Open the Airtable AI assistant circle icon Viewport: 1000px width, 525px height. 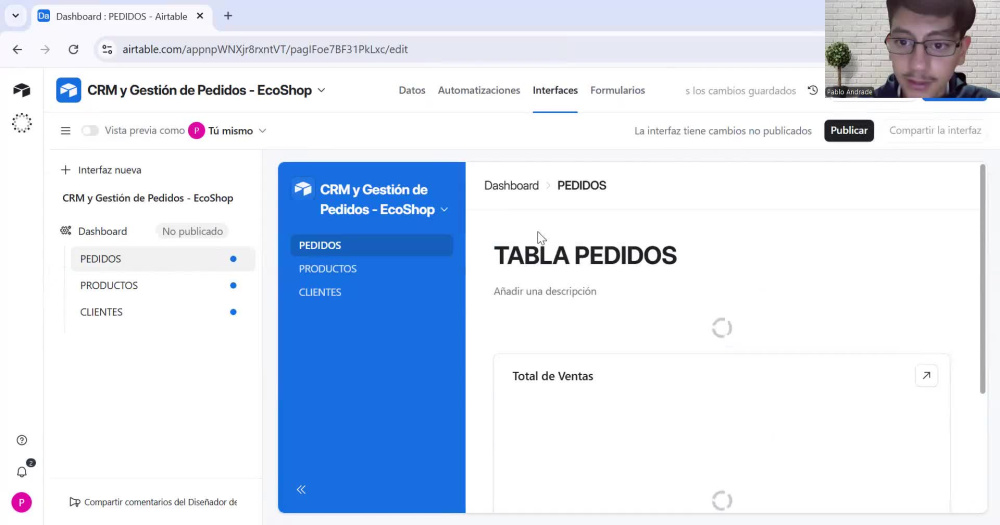[21, 122]
